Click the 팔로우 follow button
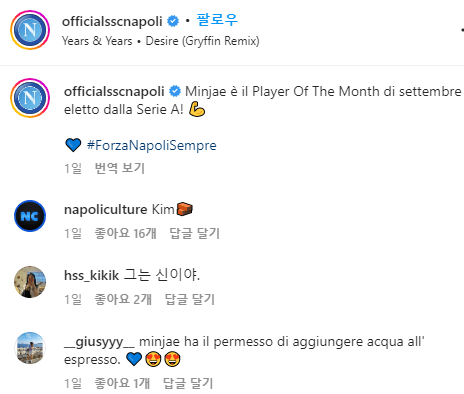This screenshot has height=394, width=464. 217,20
